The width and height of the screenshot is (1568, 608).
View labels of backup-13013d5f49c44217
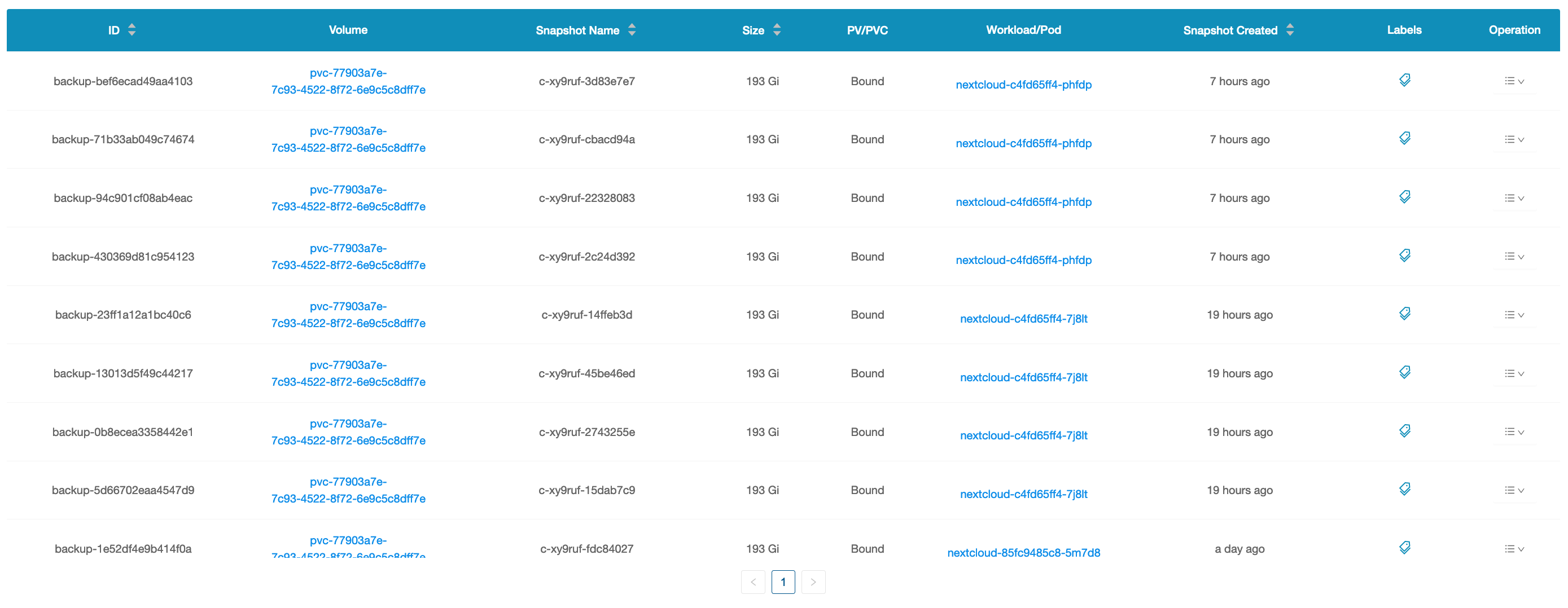pyautogui.click(x=1404, y=372)
